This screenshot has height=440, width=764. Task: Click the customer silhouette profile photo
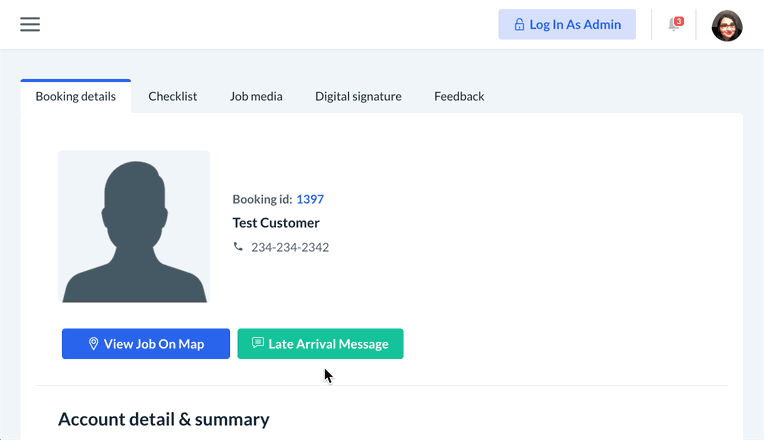[134, 227]
